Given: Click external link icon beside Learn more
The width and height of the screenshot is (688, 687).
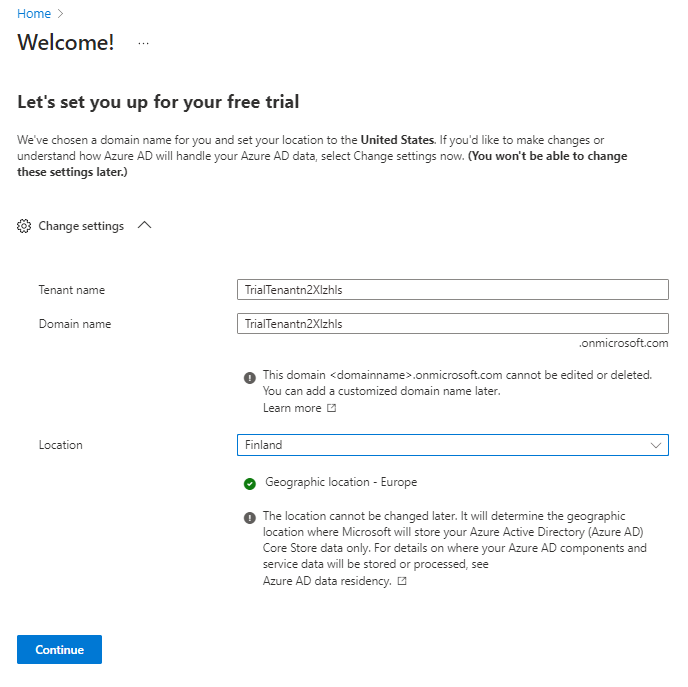Looking at the screenshot, I should coord(331,408).
